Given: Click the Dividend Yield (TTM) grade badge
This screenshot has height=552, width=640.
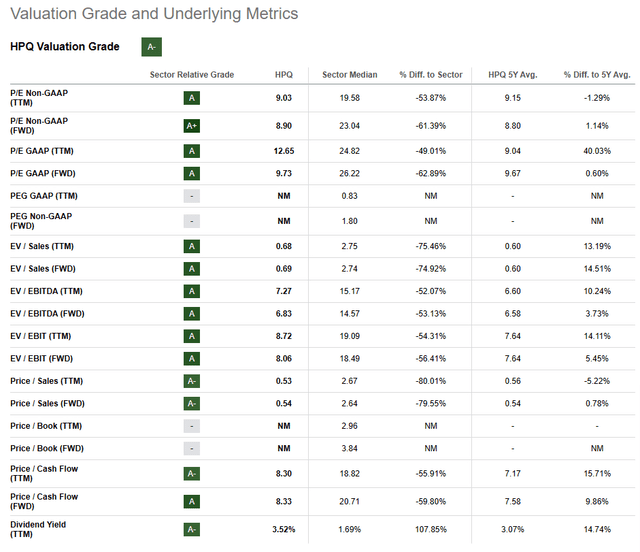Looking at the screenshot, I should tap(191, 529).
